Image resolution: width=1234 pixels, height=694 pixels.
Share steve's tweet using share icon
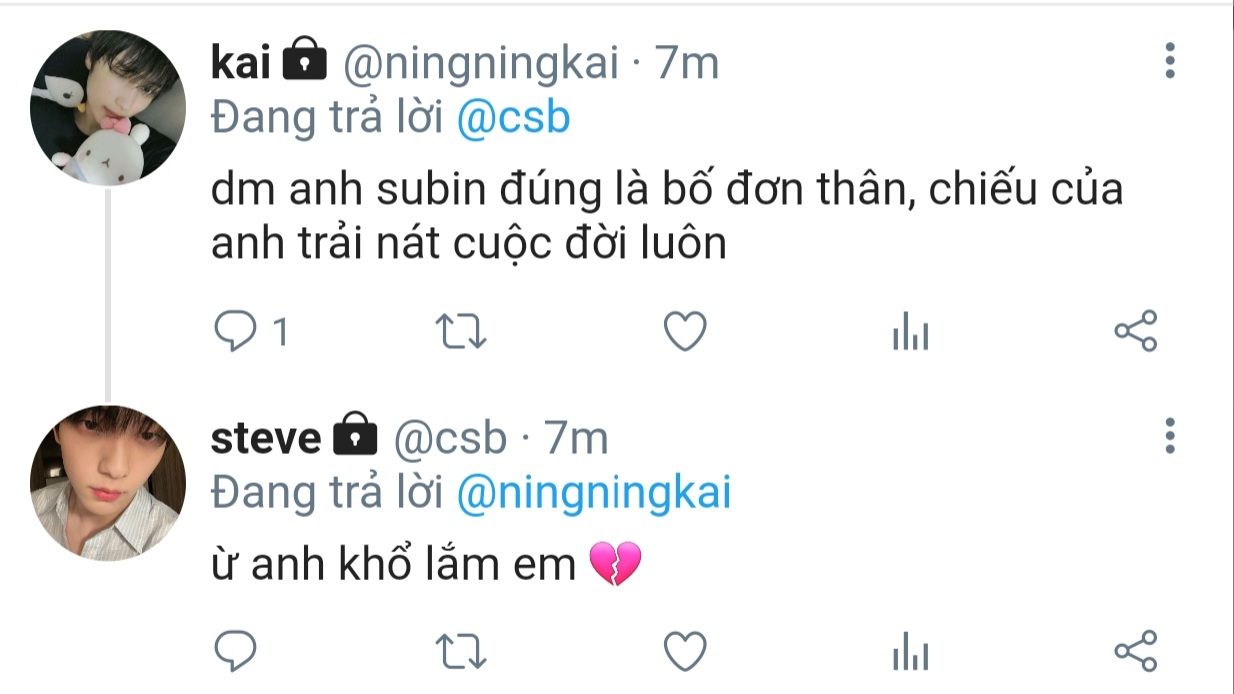pos(1136,651)
